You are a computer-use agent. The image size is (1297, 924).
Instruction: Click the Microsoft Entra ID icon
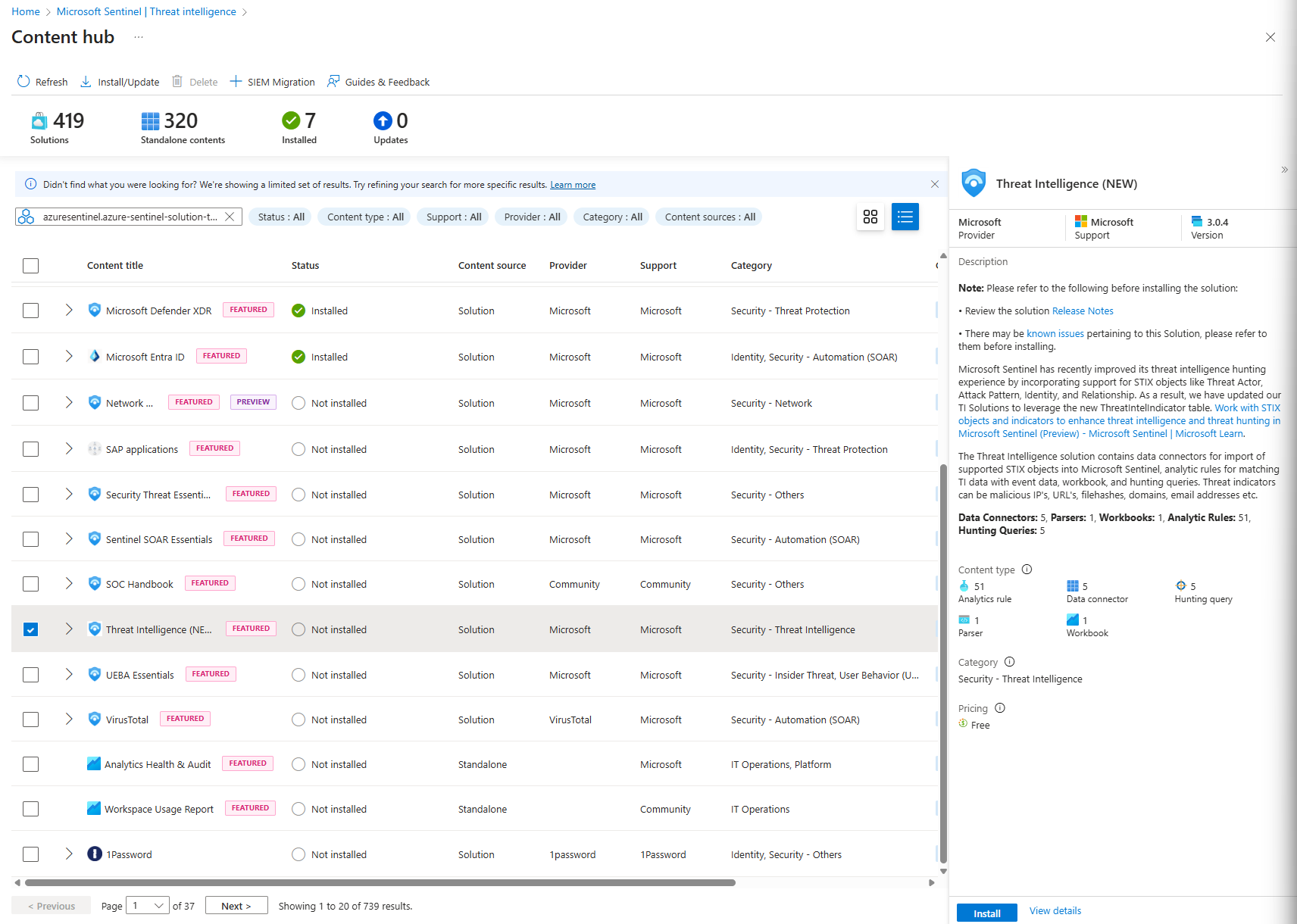point(95,356)
